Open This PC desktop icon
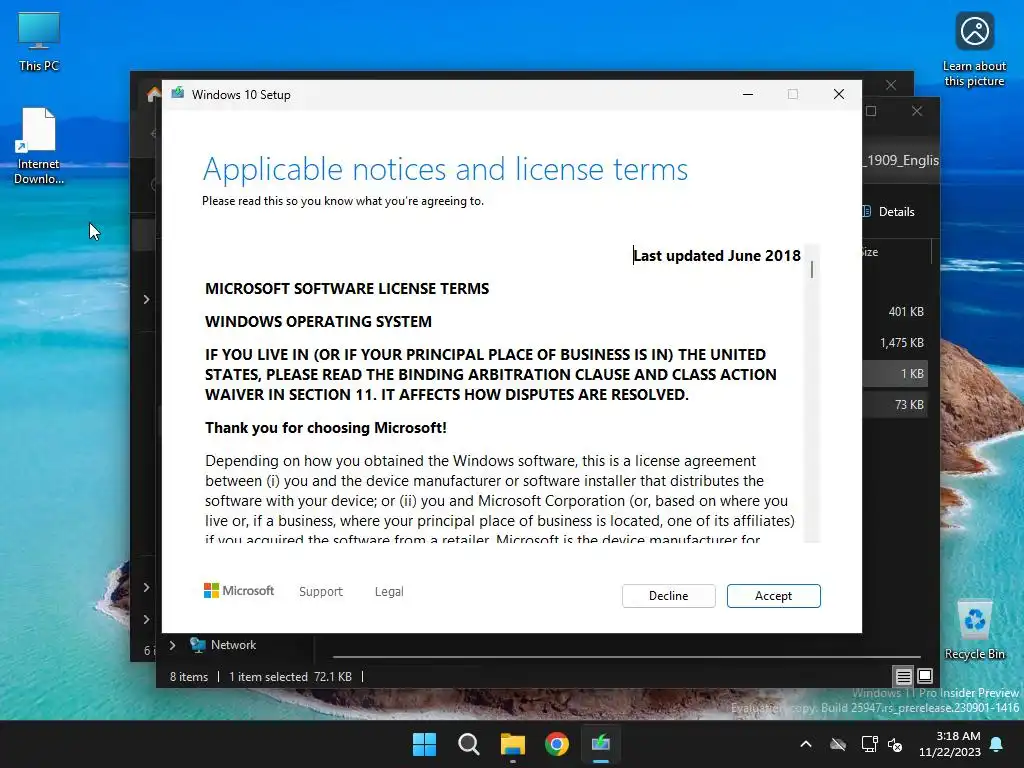This screenshot has width=1024, height=768. (x=39, y=41)
